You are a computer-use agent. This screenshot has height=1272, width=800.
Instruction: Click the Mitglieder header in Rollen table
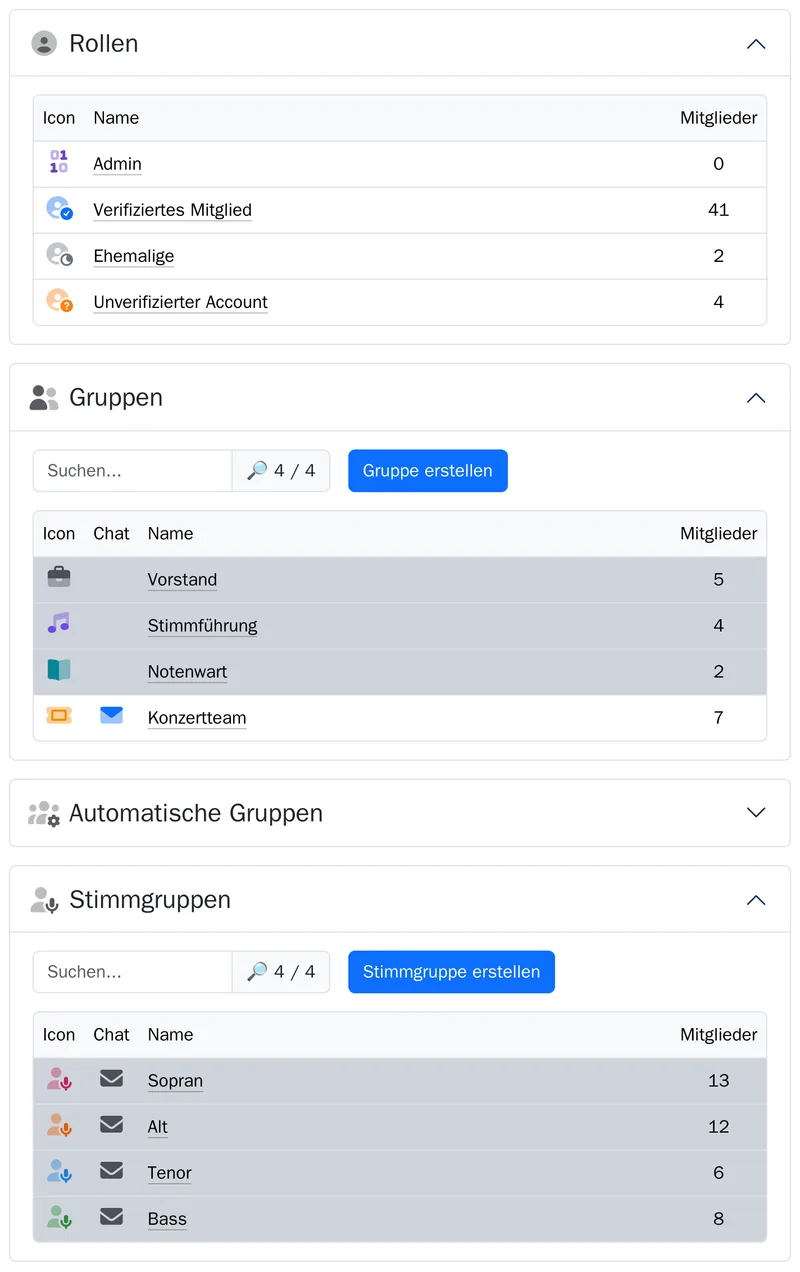tap(718, 118)
